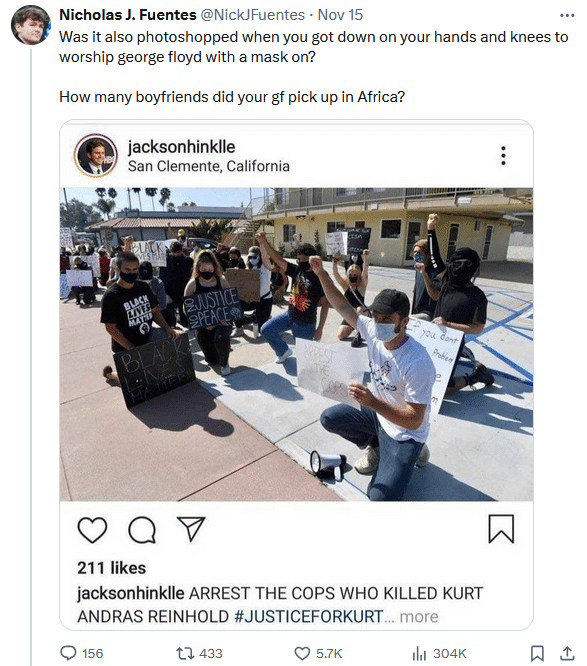Bookmark this tweet
The width and height of the screenshot is (587, 666).
tap(537, 653)
